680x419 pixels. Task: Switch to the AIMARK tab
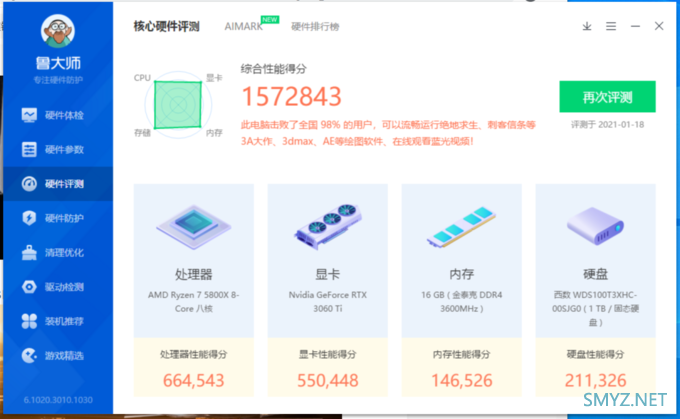[243, 26]
